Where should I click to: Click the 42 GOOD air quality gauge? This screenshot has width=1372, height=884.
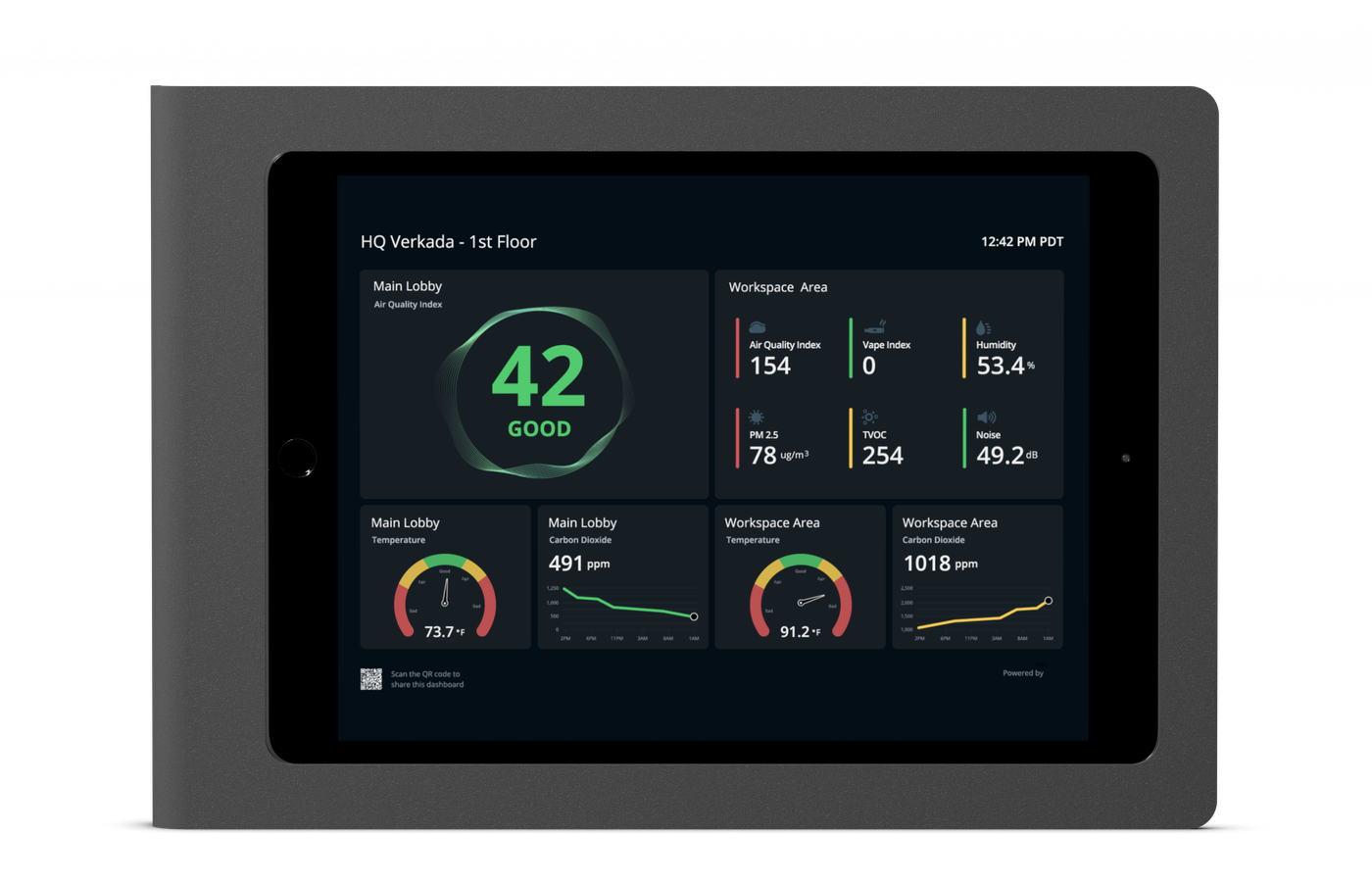537,392
